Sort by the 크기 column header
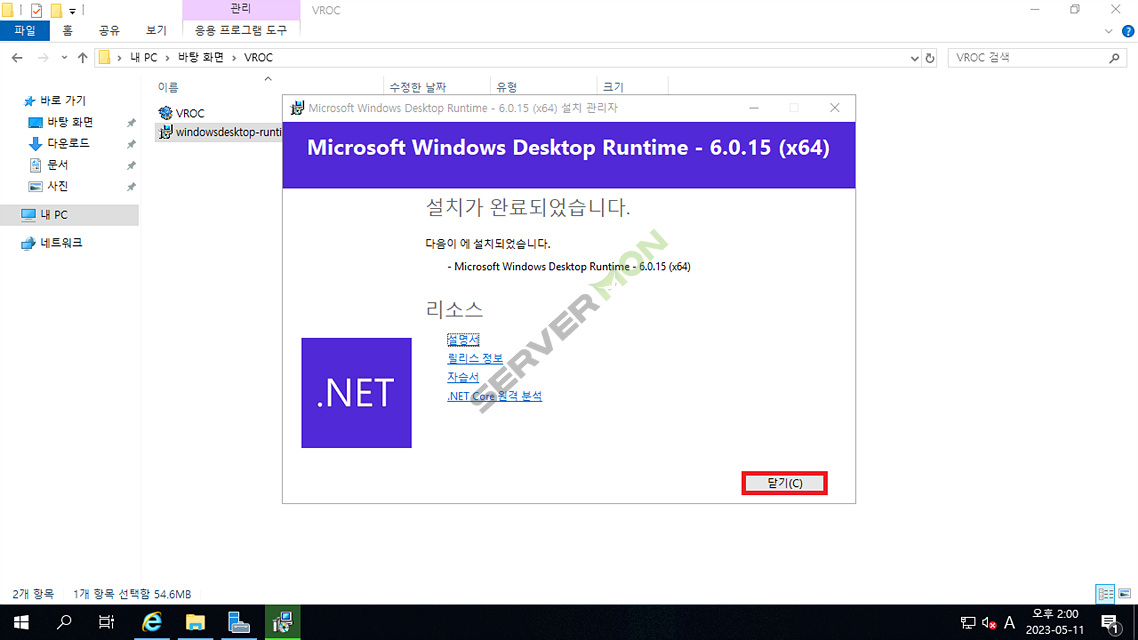 click(613, 87)
